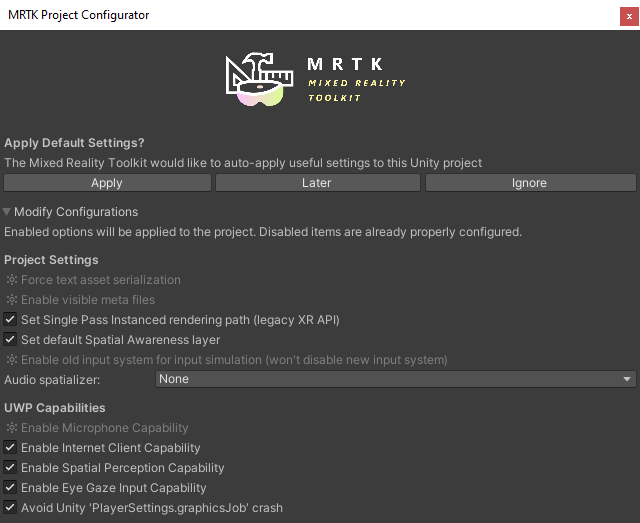This screenshot has width=640, height=523.
Task: Click the Enable Microphone Capability status icon
Action: click(x=11, y=428)
